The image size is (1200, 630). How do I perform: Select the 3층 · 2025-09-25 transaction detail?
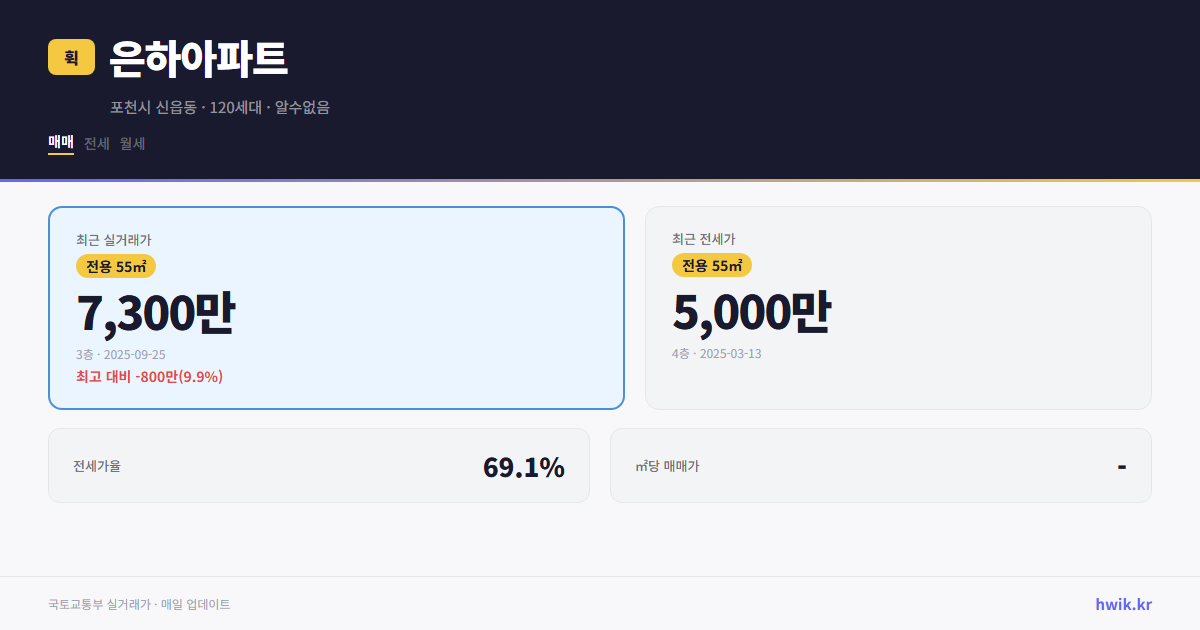[120, 354]
